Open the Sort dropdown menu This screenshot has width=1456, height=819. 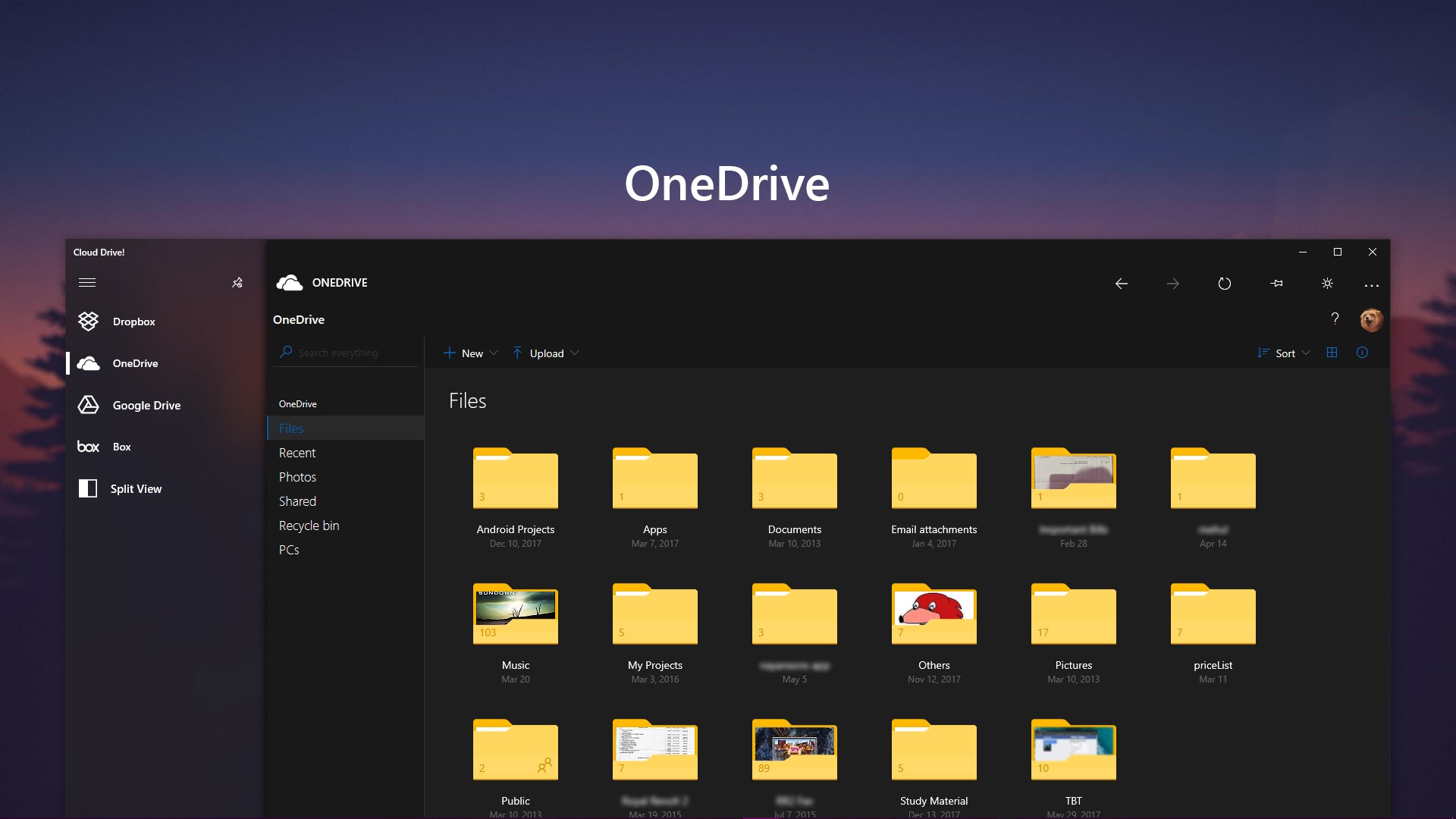click(1284, 353)
